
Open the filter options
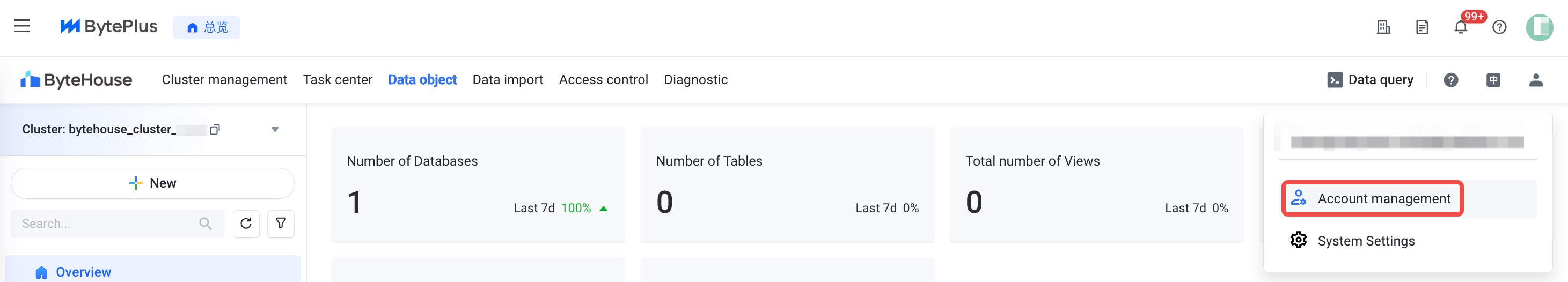[x=281, y=224]
